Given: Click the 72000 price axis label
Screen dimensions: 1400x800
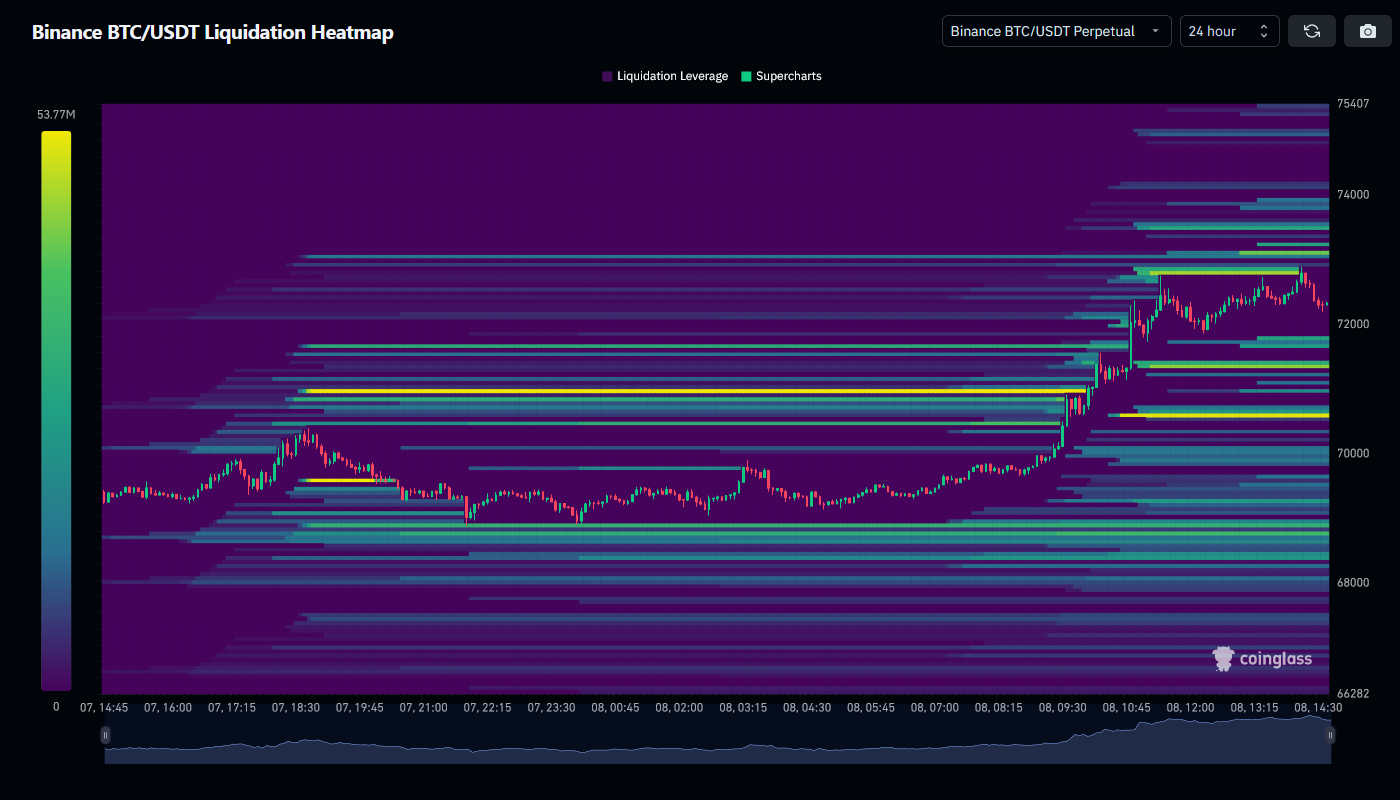Looking at the screenshot, I should (x=1353, y=324).
